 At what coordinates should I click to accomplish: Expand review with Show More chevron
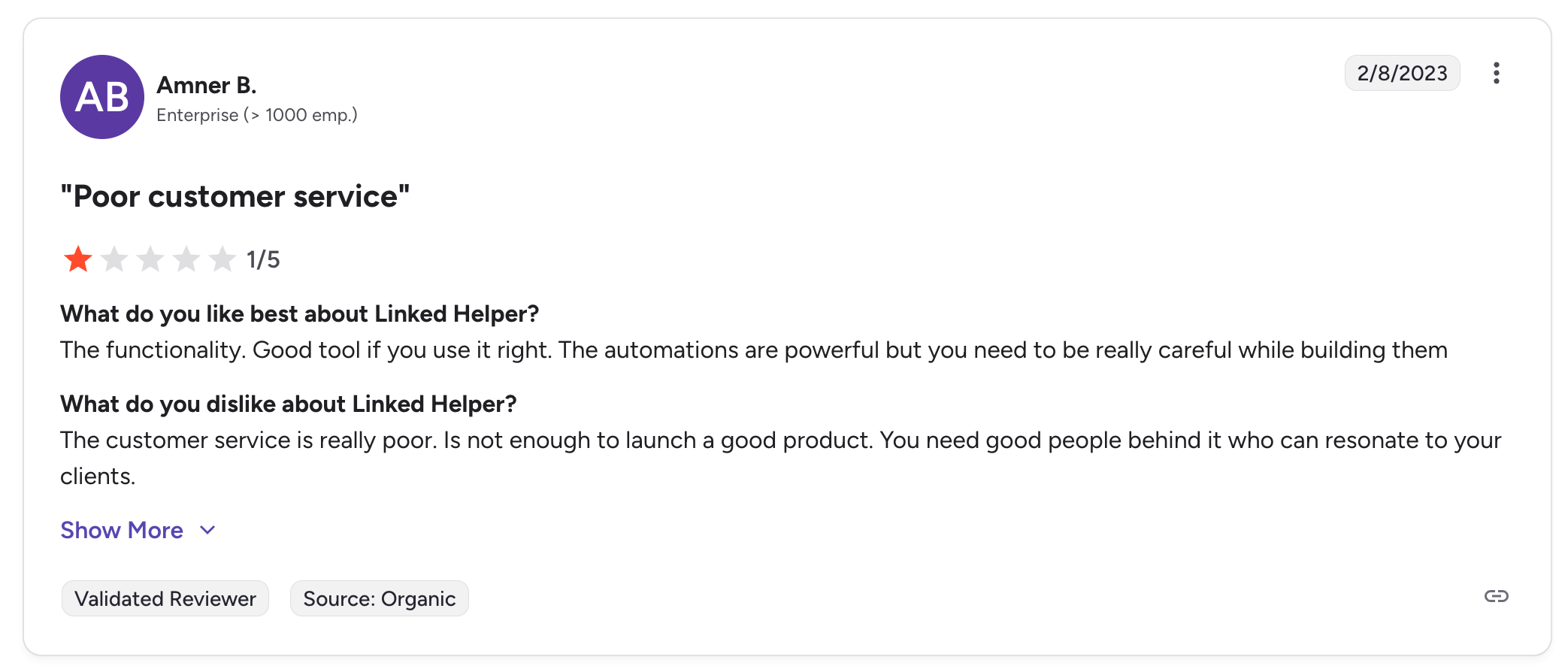(x=208, y=530)
